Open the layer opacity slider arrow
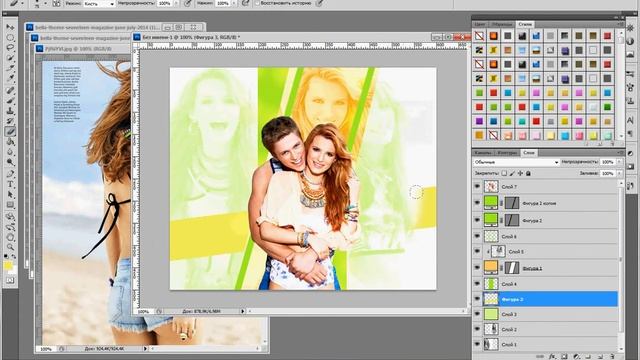This screenshot has height=360, width=640. (x=619, y=162)
